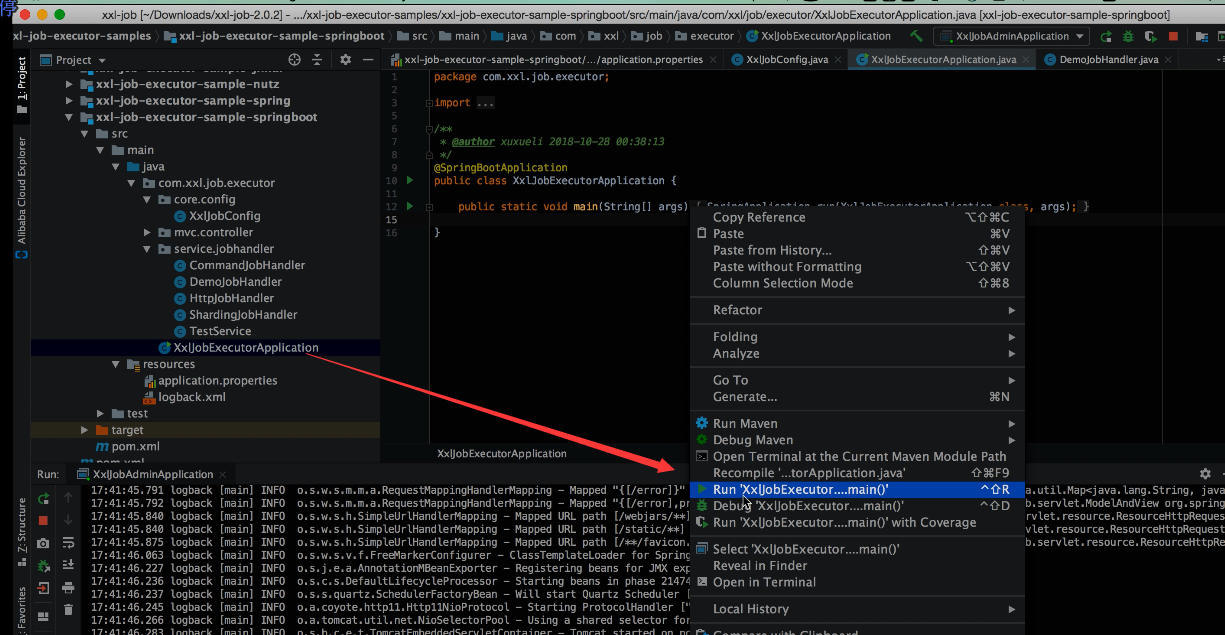Open the 1: Project tool window tab
This screenshot has height=635, width=1225.
click(x=21, y=84)
